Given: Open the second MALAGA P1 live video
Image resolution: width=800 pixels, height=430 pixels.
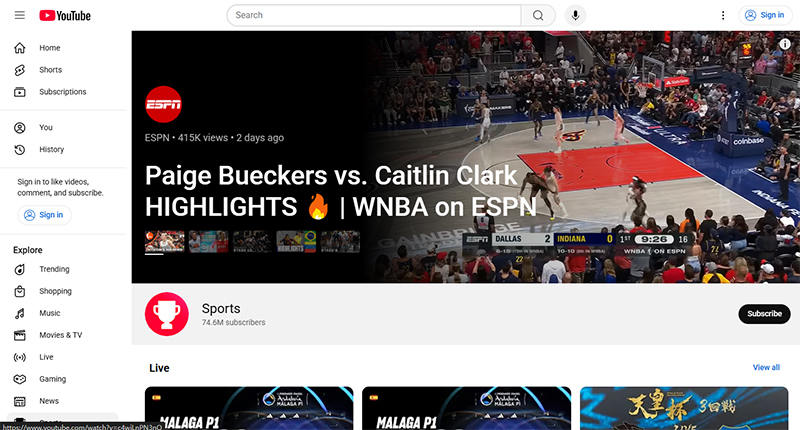Looking at the screenshot, I should (466, 408).
